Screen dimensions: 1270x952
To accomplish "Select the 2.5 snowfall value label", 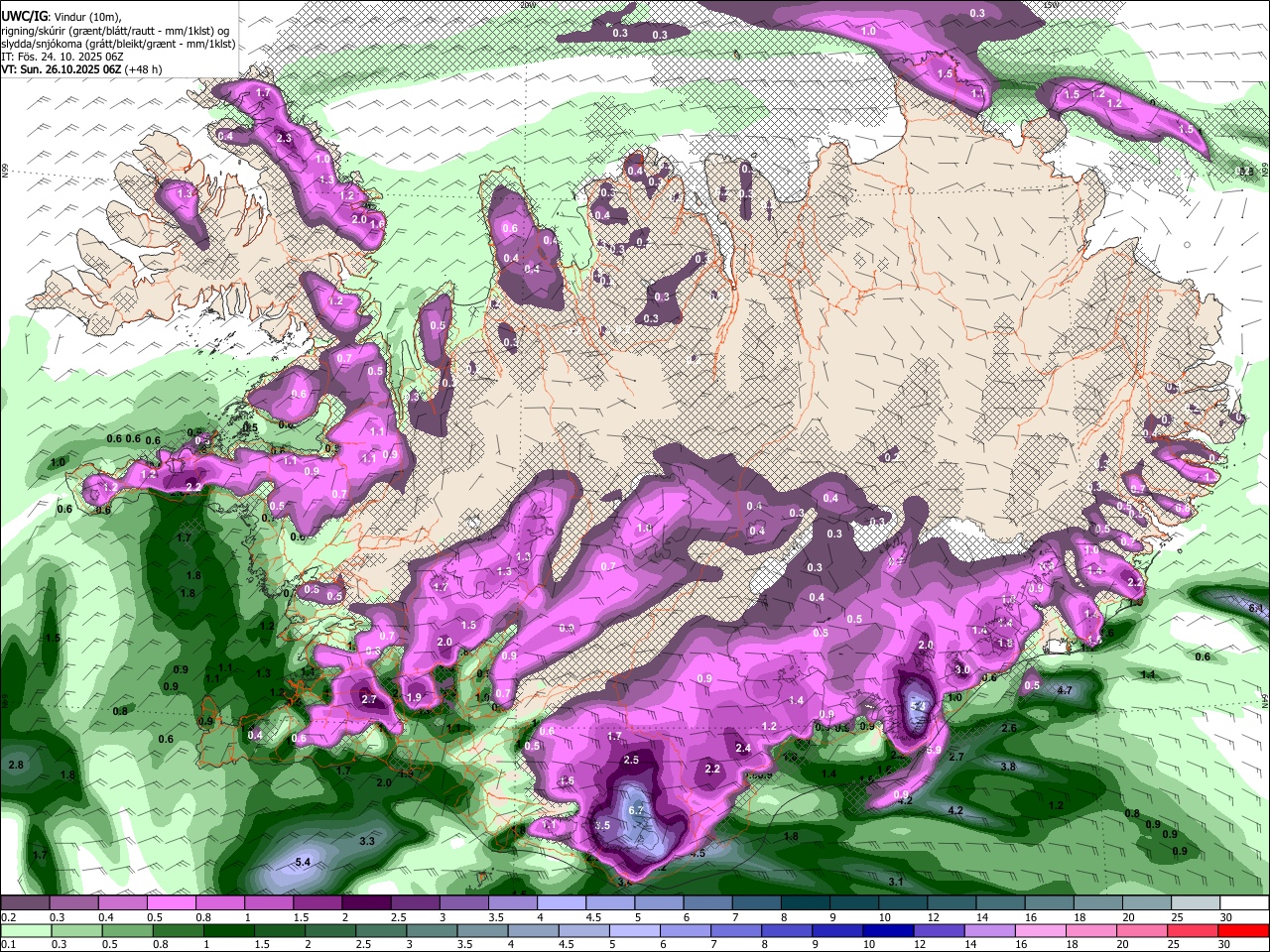I will coord(631,760).
